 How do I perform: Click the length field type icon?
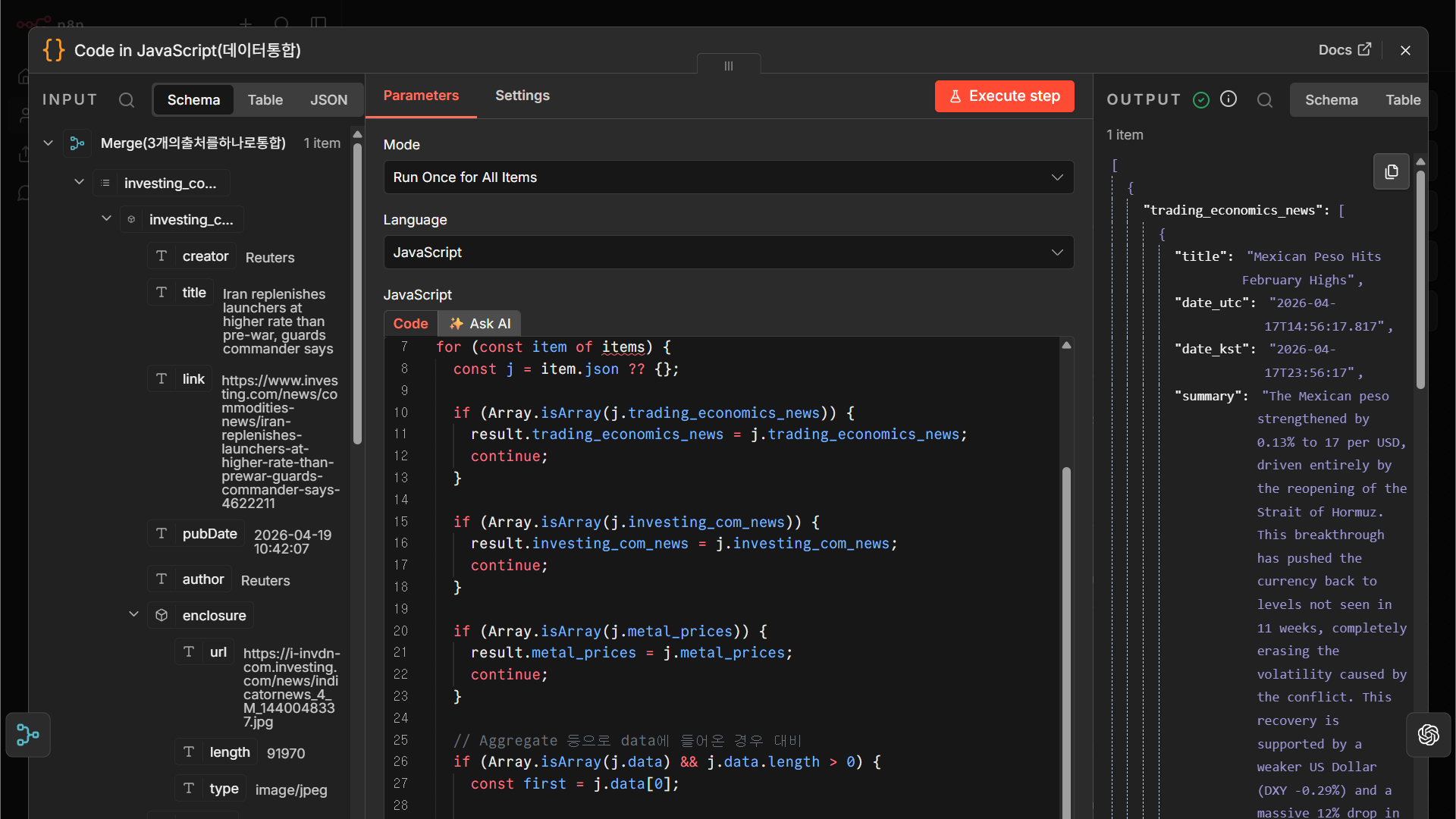[x=189, y=752]
